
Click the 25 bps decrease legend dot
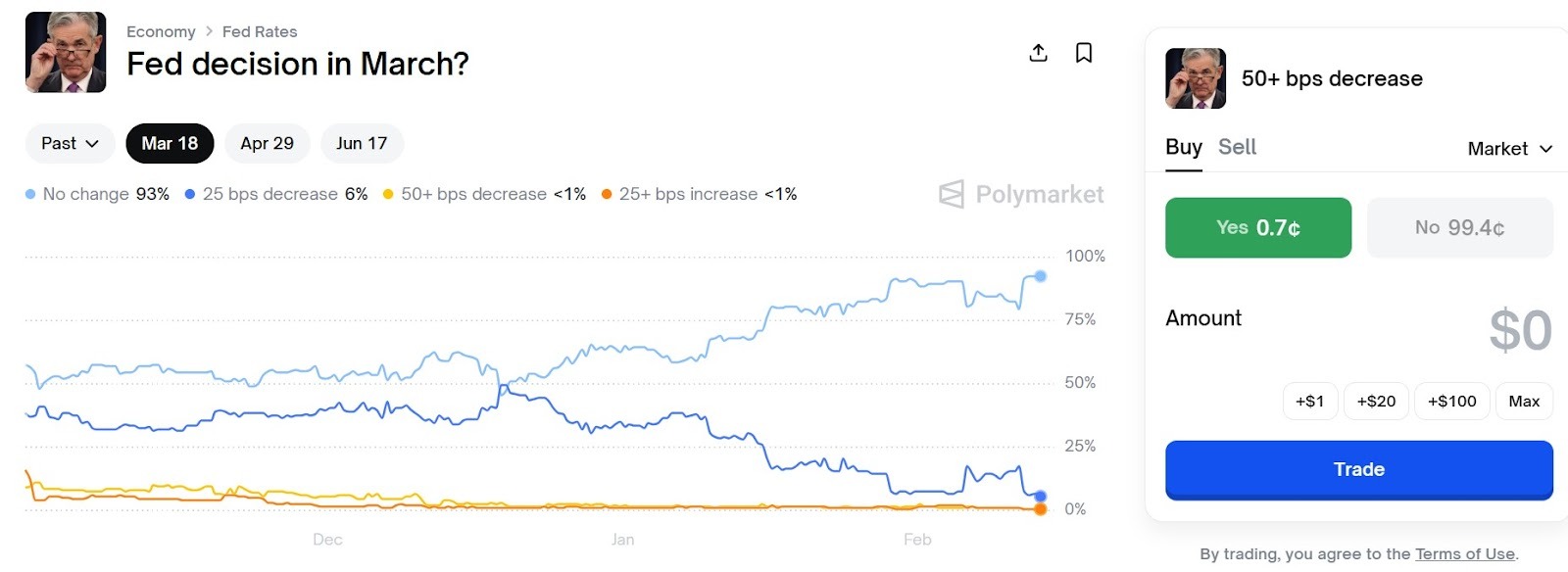point(190,195)
